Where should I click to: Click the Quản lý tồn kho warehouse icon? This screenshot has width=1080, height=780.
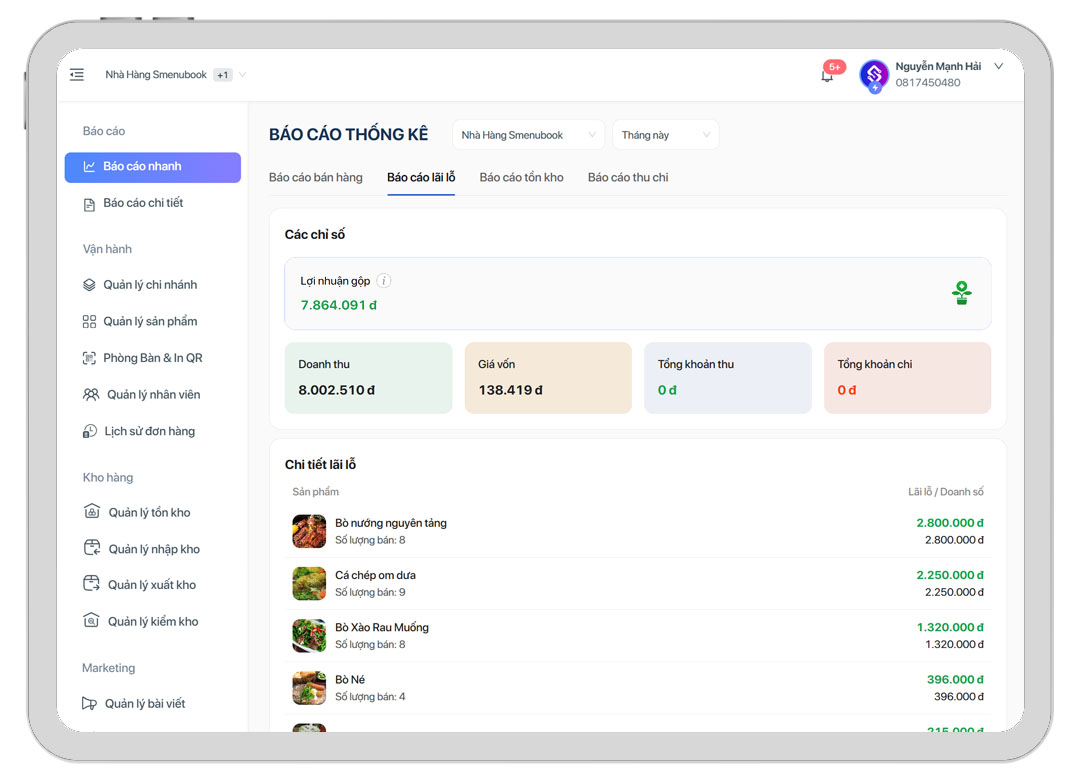(92, 511)
